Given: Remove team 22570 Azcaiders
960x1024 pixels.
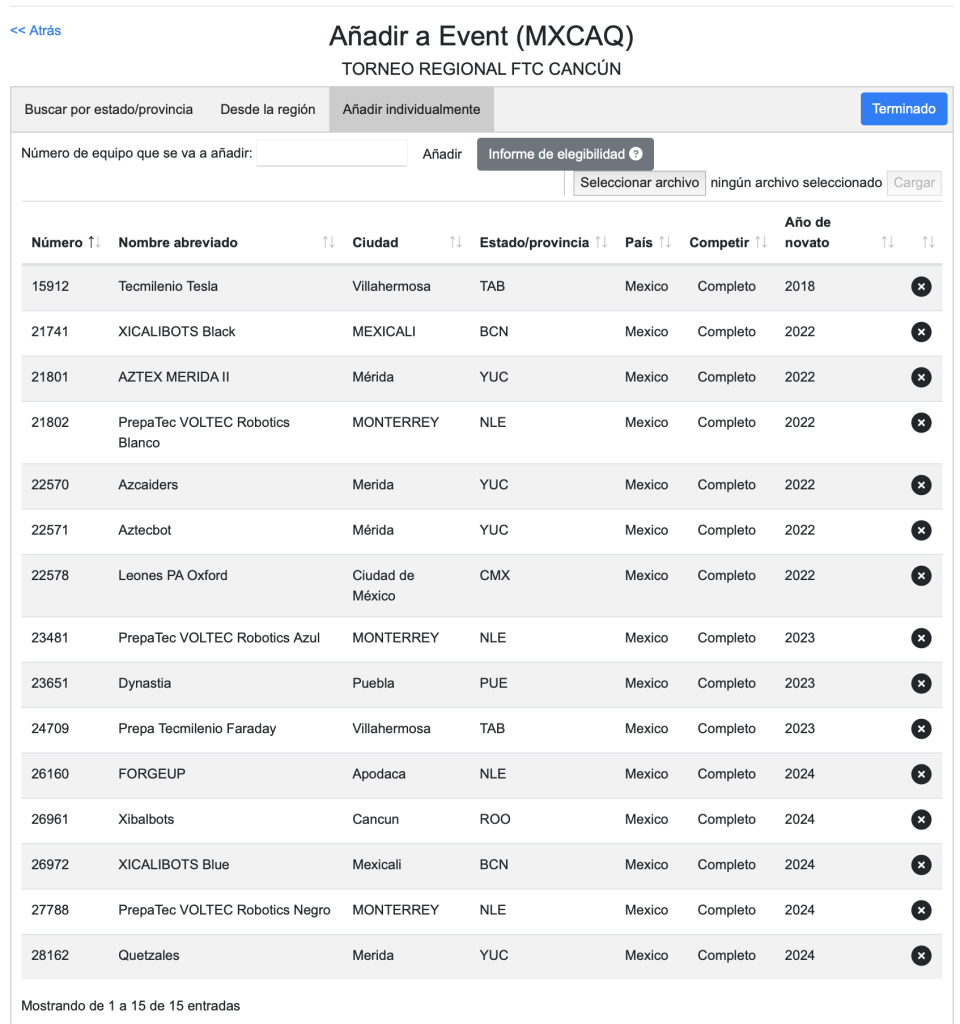Looking at the screenshot, I should pyautogui.click(x=921, y=485).
